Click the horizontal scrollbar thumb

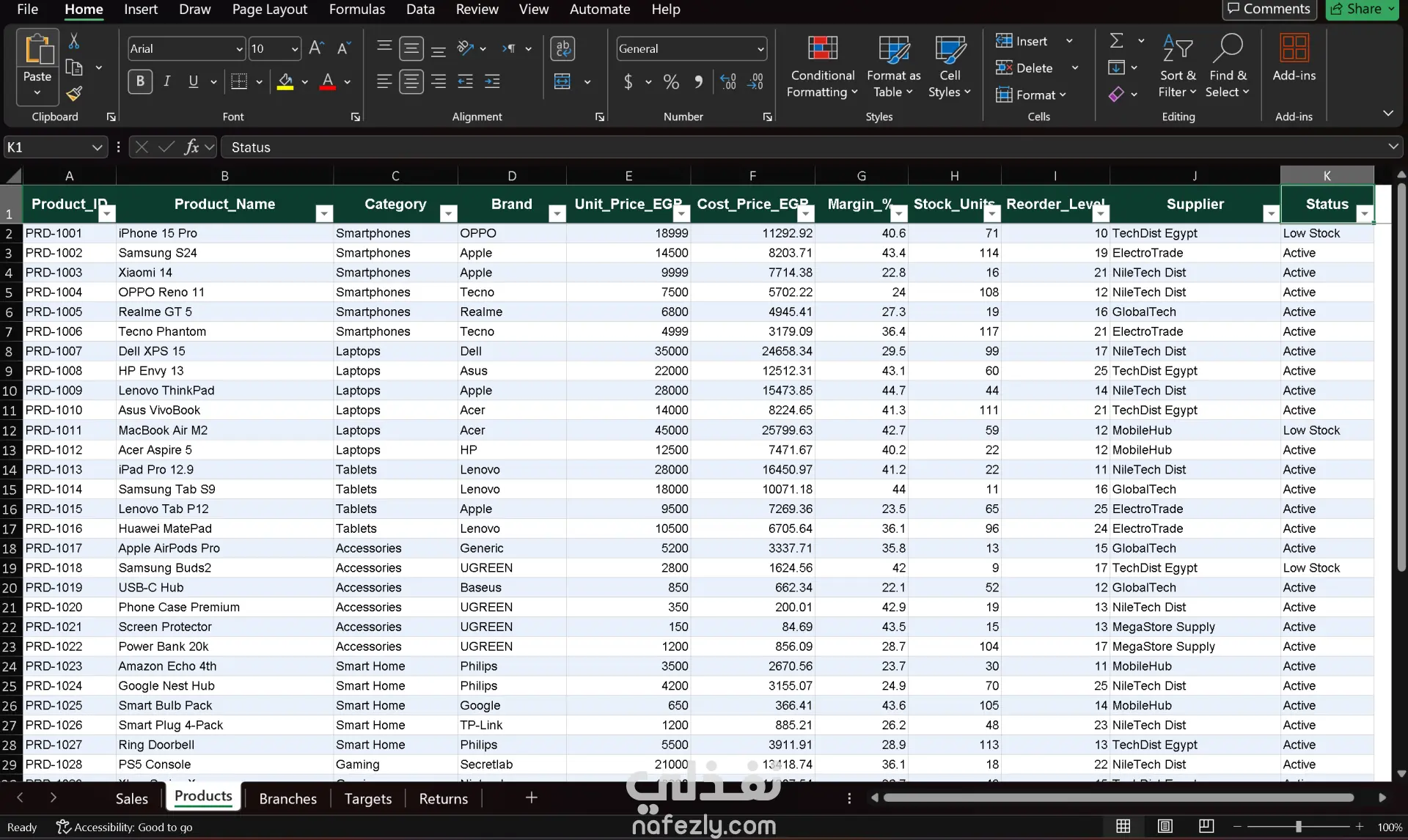click(x=1118, y=797)
